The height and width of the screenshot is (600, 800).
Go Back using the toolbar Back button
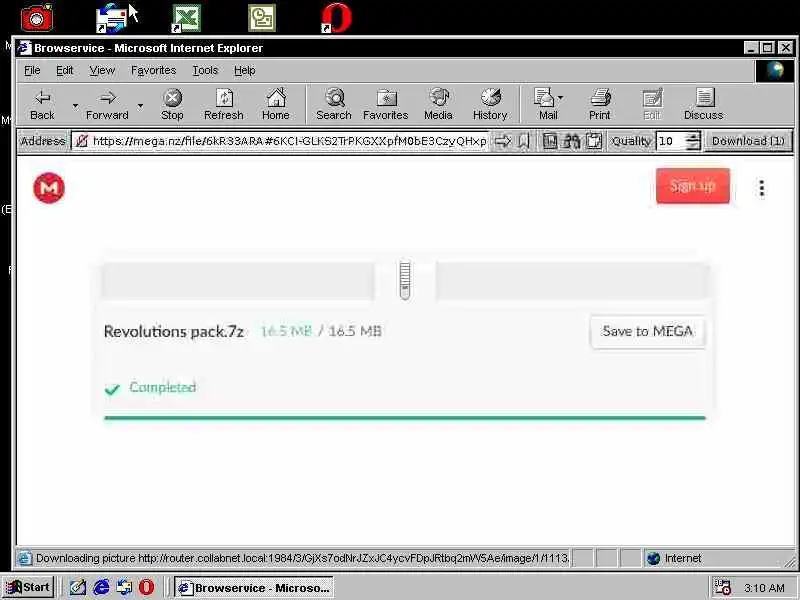pyautogui.click(x=42, y=105)
